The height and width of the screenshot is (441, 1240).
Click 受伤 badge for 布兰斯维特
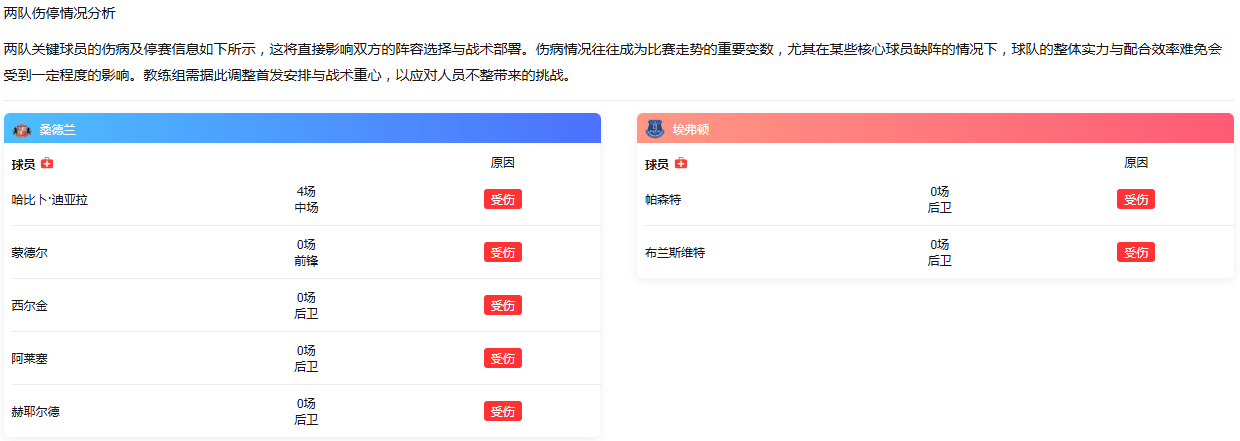pos(1135,252)
